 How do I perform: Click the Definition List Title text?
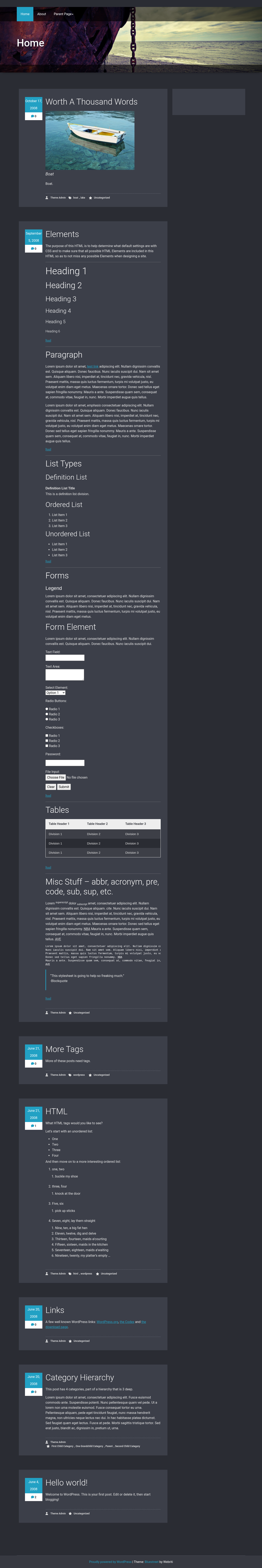[60, 488]
